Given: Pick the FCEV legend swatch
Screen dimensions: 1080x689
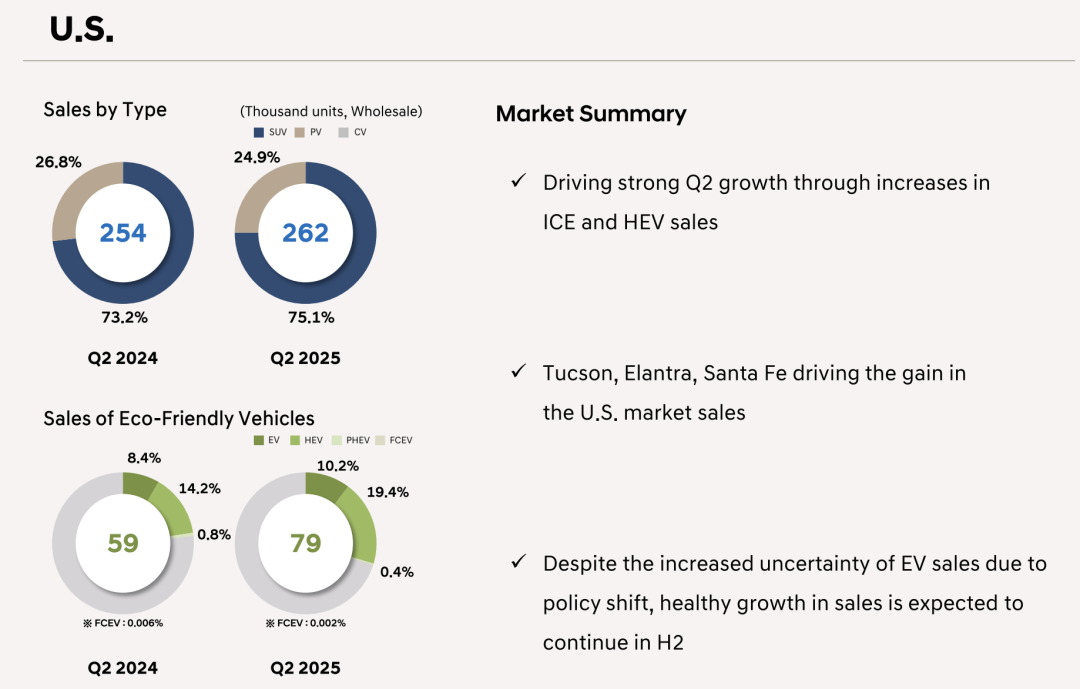Looking at the screenshot, I should 382,440.
